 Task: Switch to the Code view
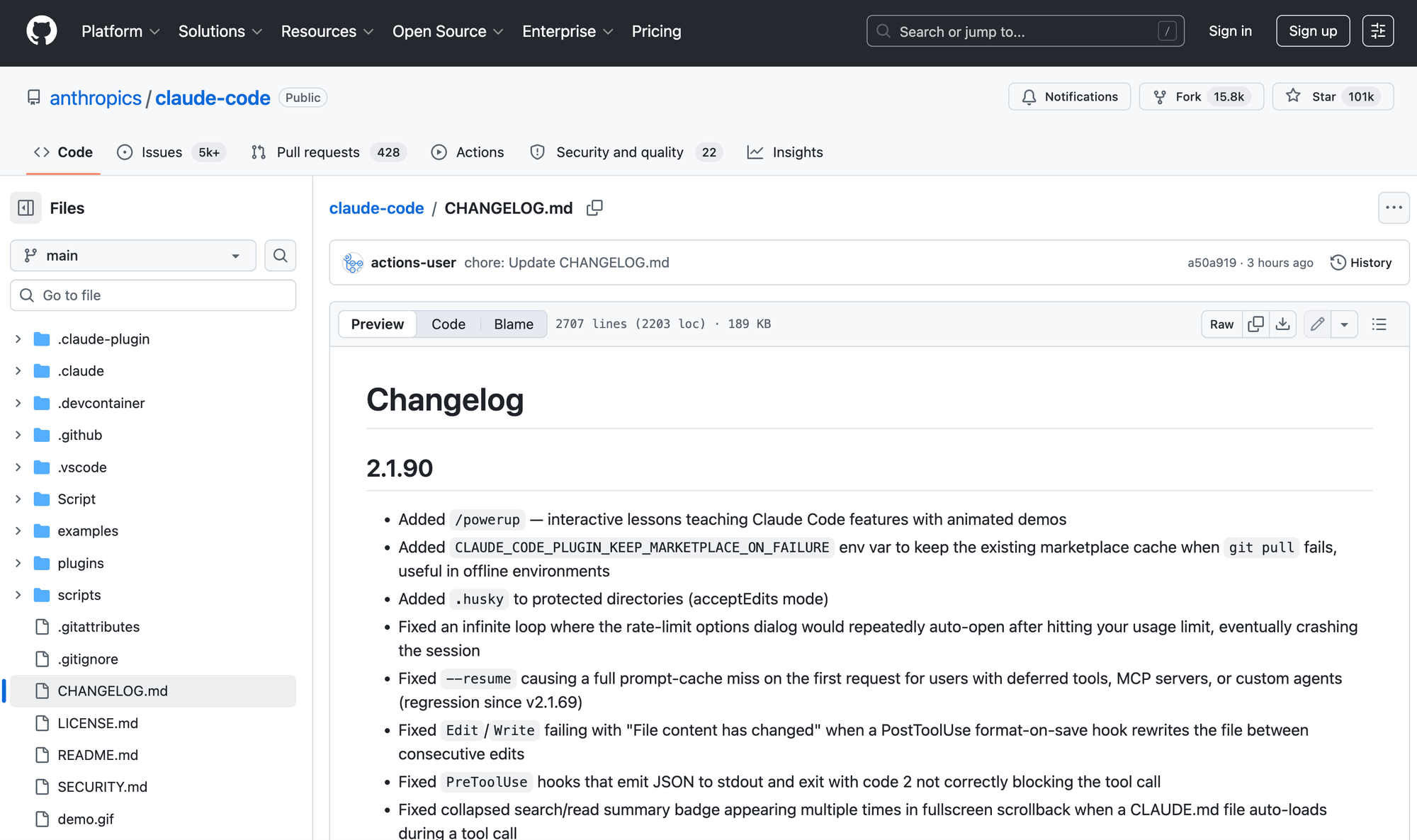[448, 324]
